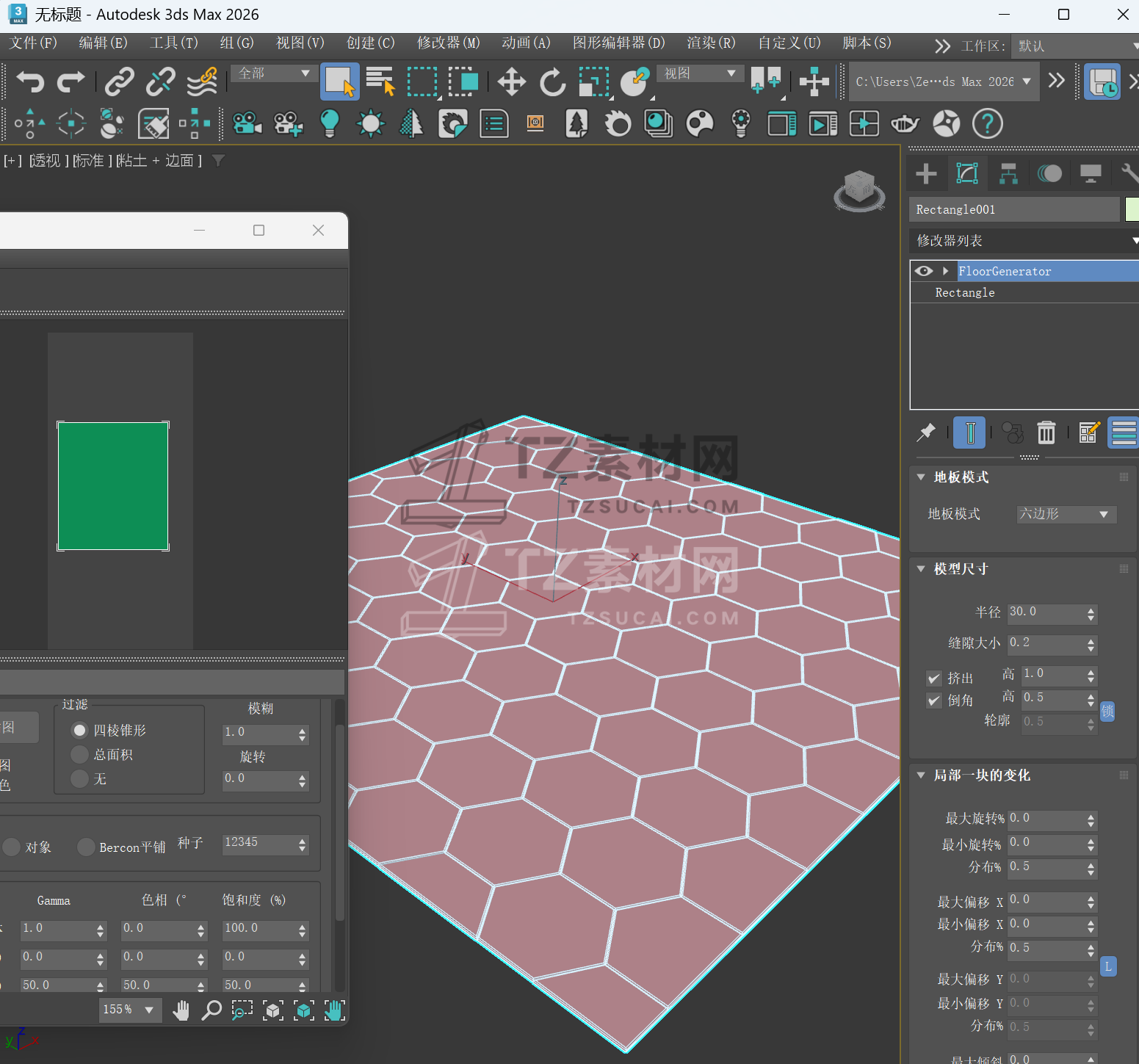Toggle the 锁 lock button

(1107, 711)
